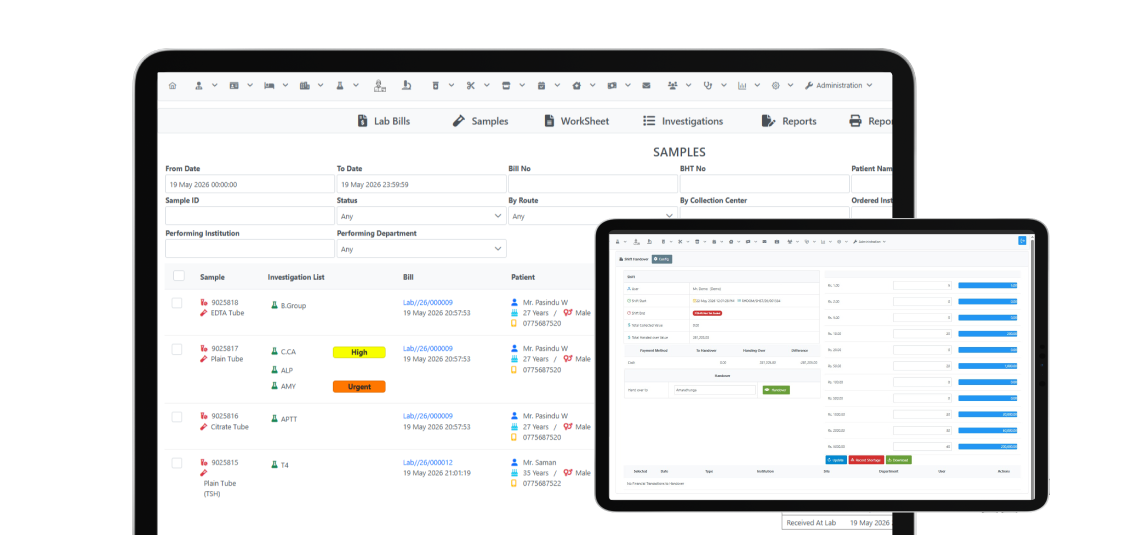Viewport: 1139px width, 535px height.
Task: Open the stethoscope icon menu
Action: [708, 86]
